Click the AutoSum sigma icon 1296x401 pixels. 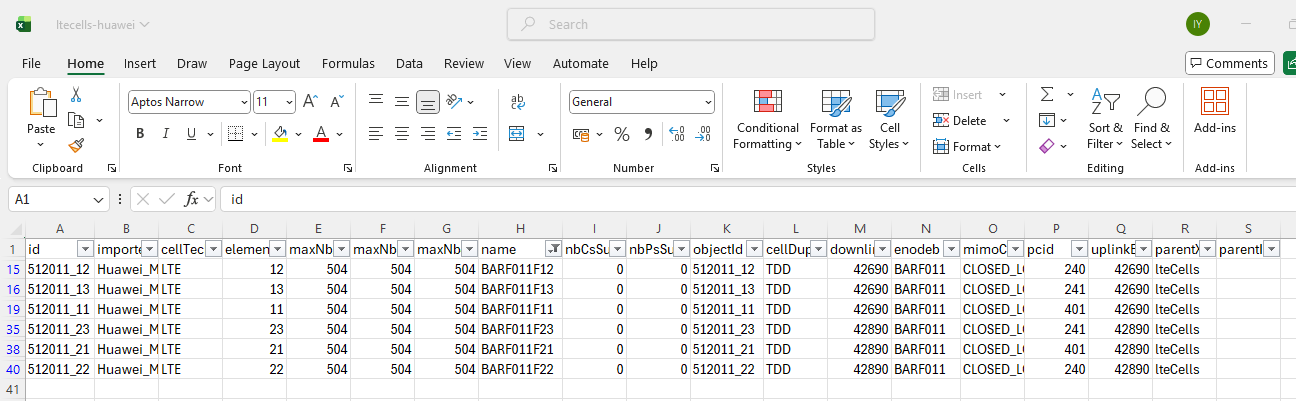coord(1047,94)
